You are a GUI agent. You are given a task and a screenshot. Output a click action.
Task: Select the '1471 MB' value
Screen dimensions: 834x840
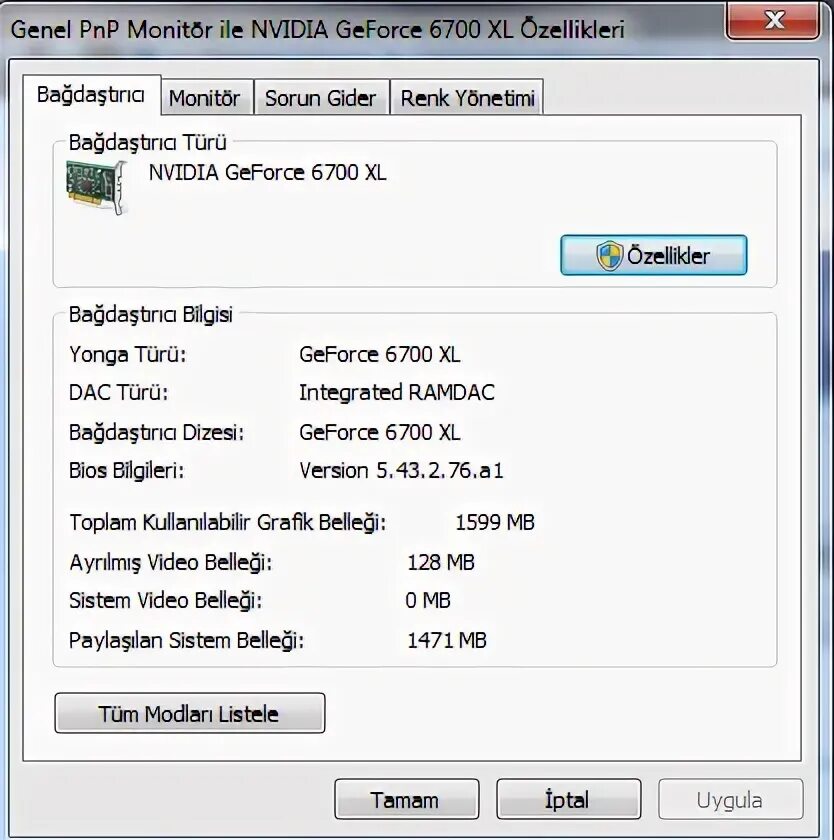click(x=447, y=641)
